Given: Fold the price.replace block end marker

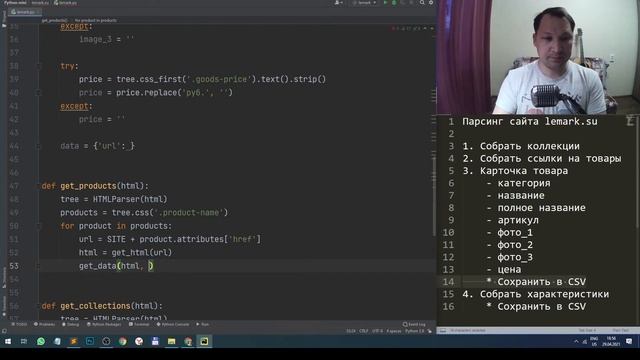Looking at the screenshot, I should [x=39, y=93].
